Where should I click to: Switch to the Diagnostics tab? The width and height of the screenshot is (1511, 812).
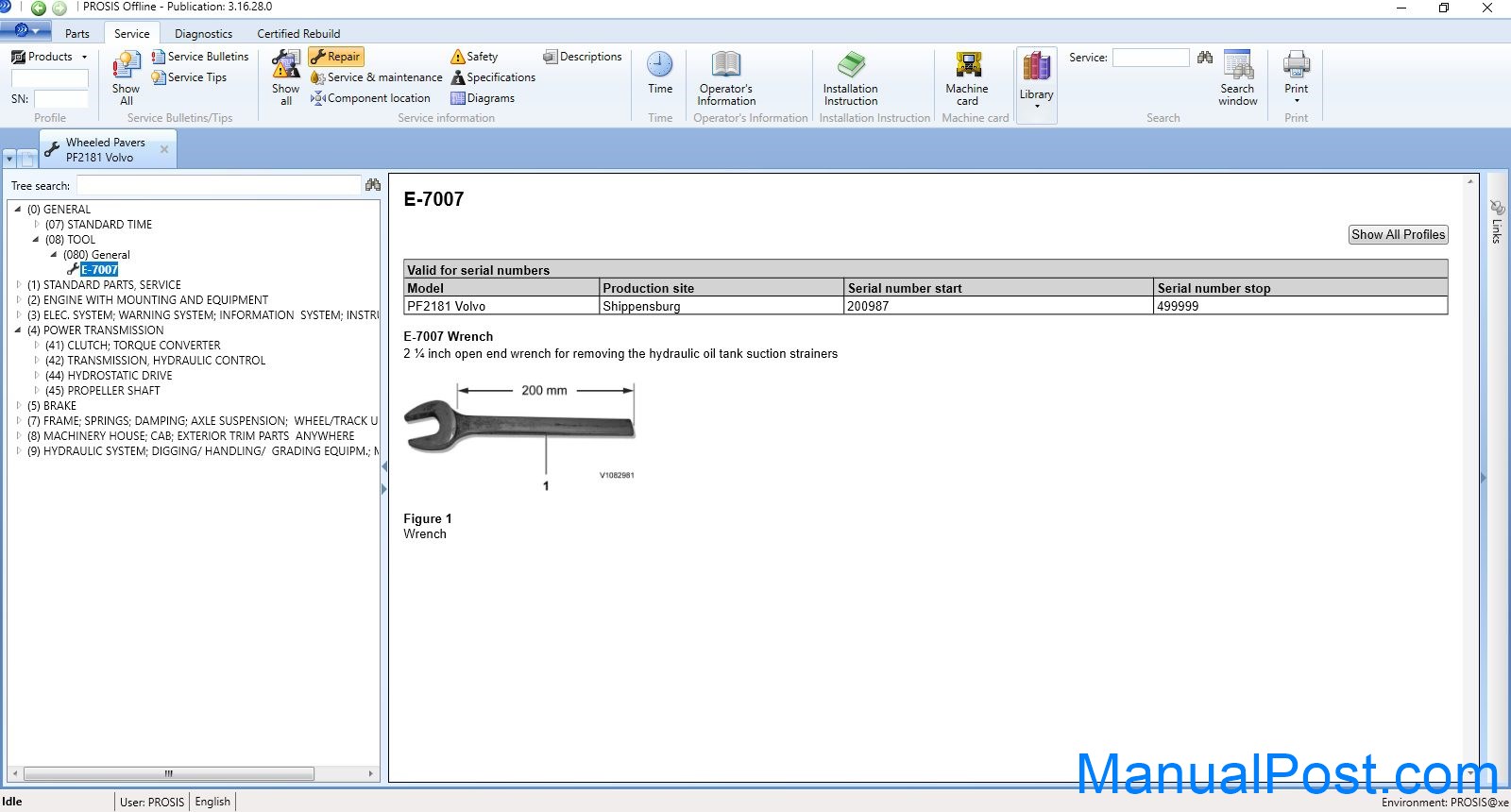(x=203, y=33)
